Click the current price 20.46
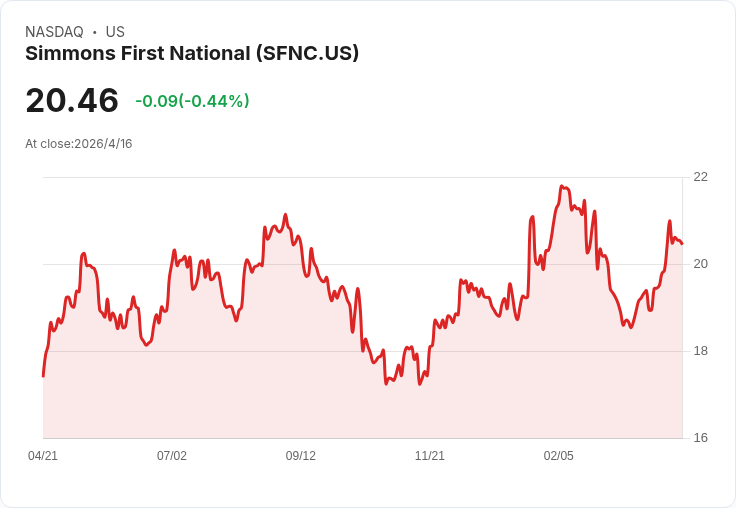This screenshot has width=736, height=508. (x=72, y=100)
